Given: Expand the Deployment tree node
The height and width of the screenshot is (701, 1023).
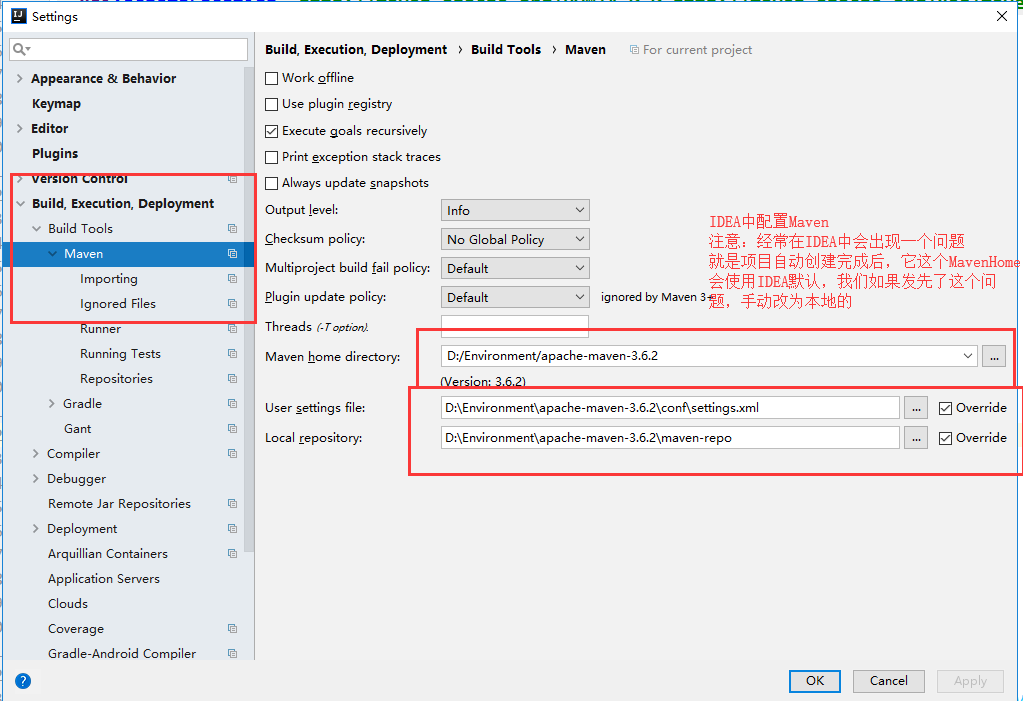Looking at the screenshot, I should [36, 529].
